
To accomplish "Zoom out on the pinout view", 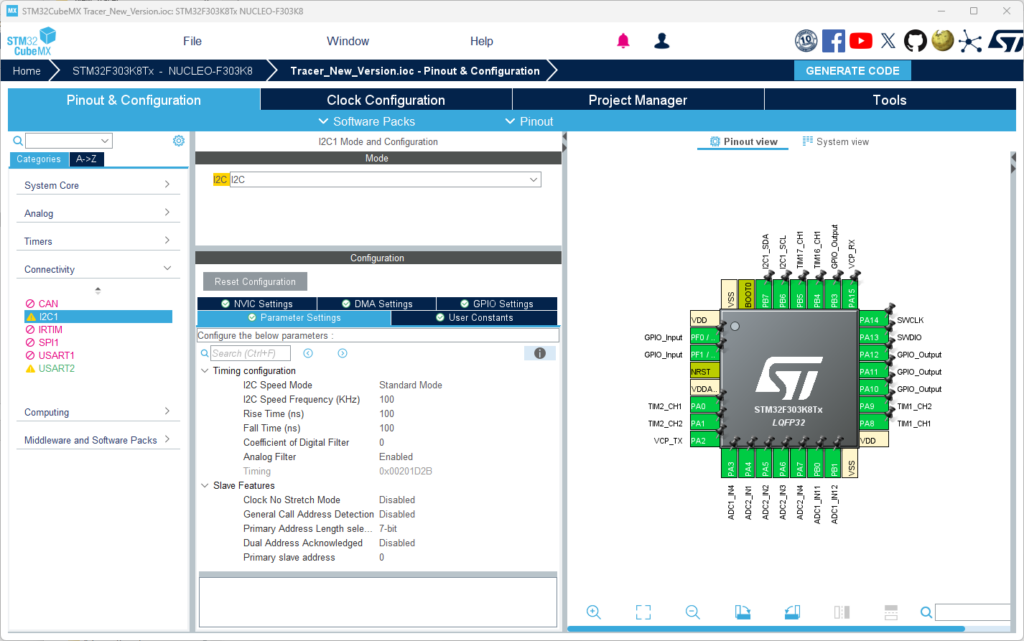I will point(692,612).
